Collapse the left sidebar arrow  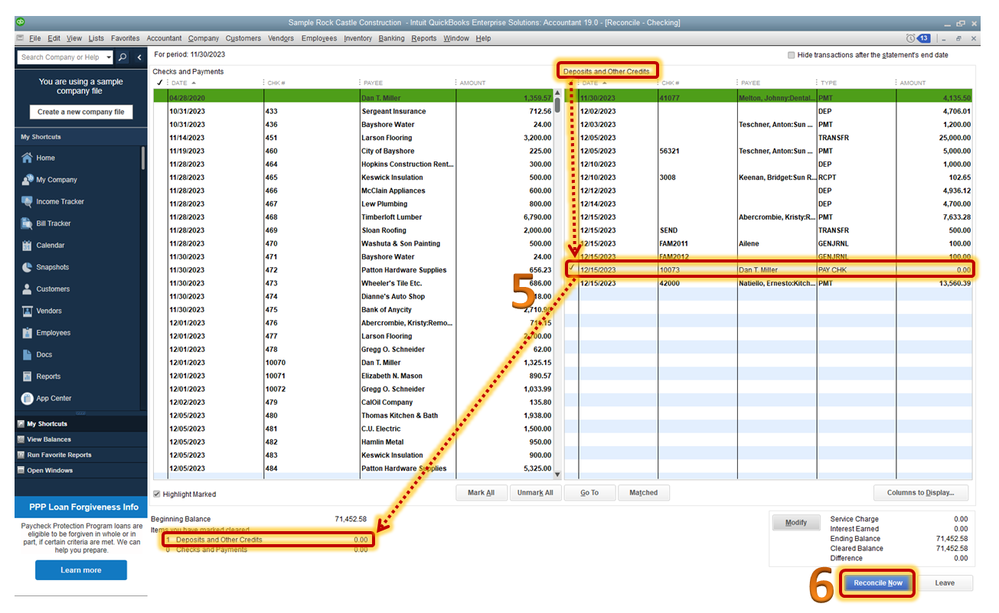139,57
